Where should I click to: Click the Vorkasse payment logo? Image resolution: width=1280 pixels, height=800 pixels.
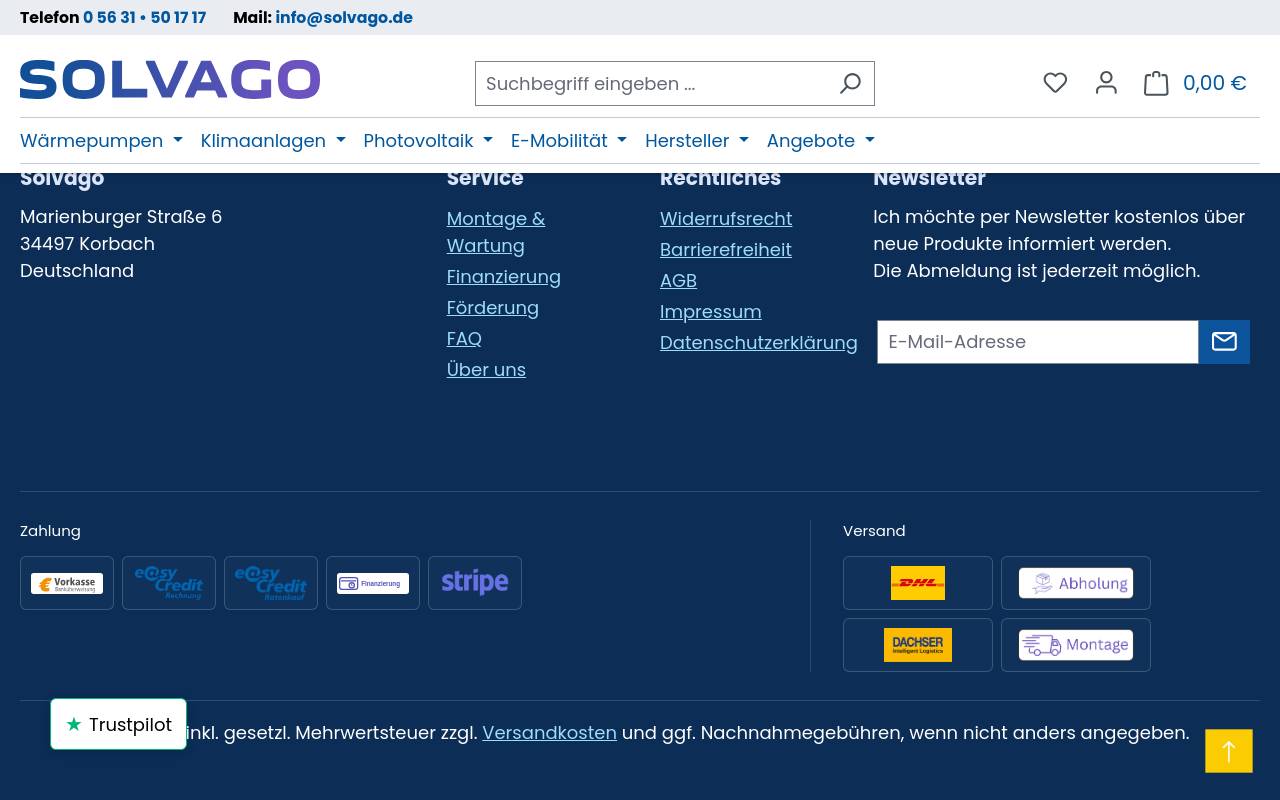(67, 583)
